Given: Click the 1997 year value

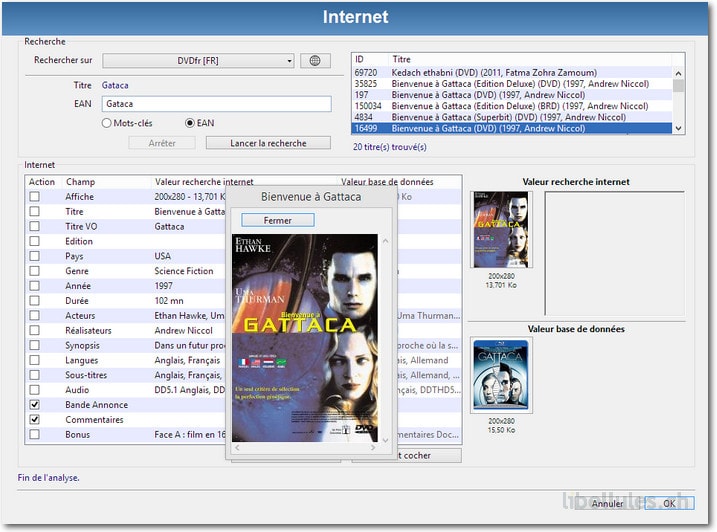Looking at the screenshot, I should pos(163,286).
